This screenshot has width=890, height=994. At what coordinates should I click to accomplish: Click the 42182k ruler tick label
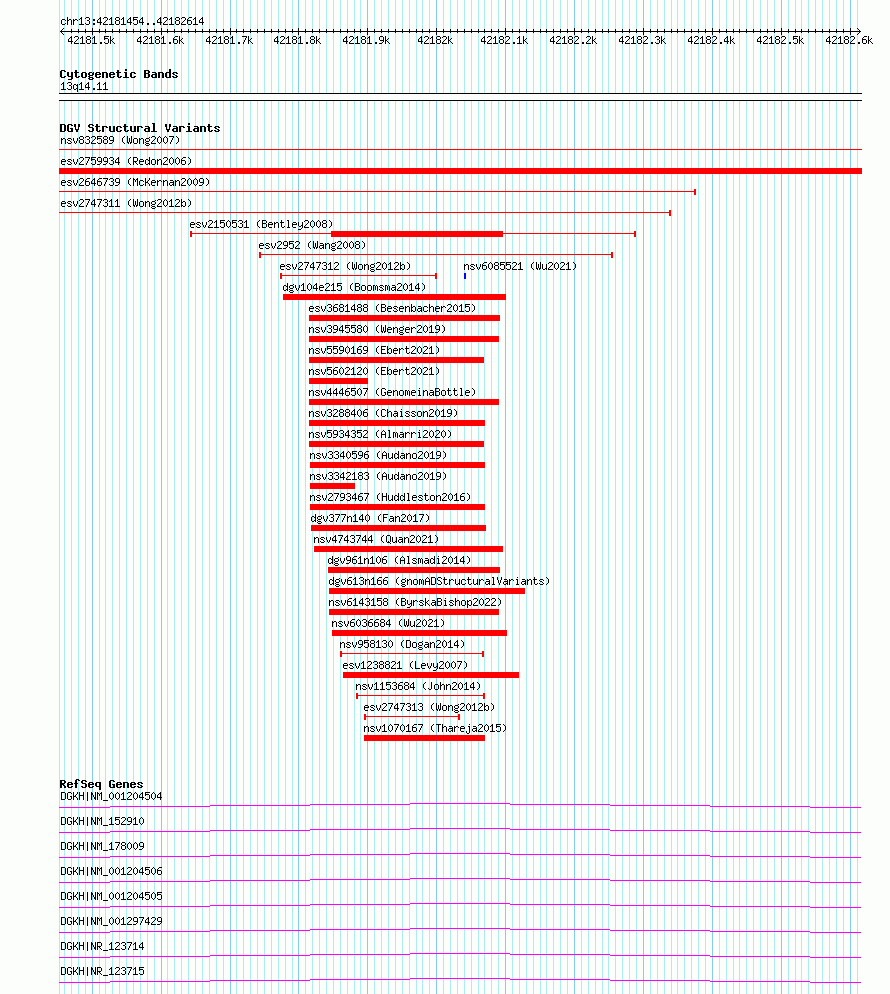coord(435,40)
